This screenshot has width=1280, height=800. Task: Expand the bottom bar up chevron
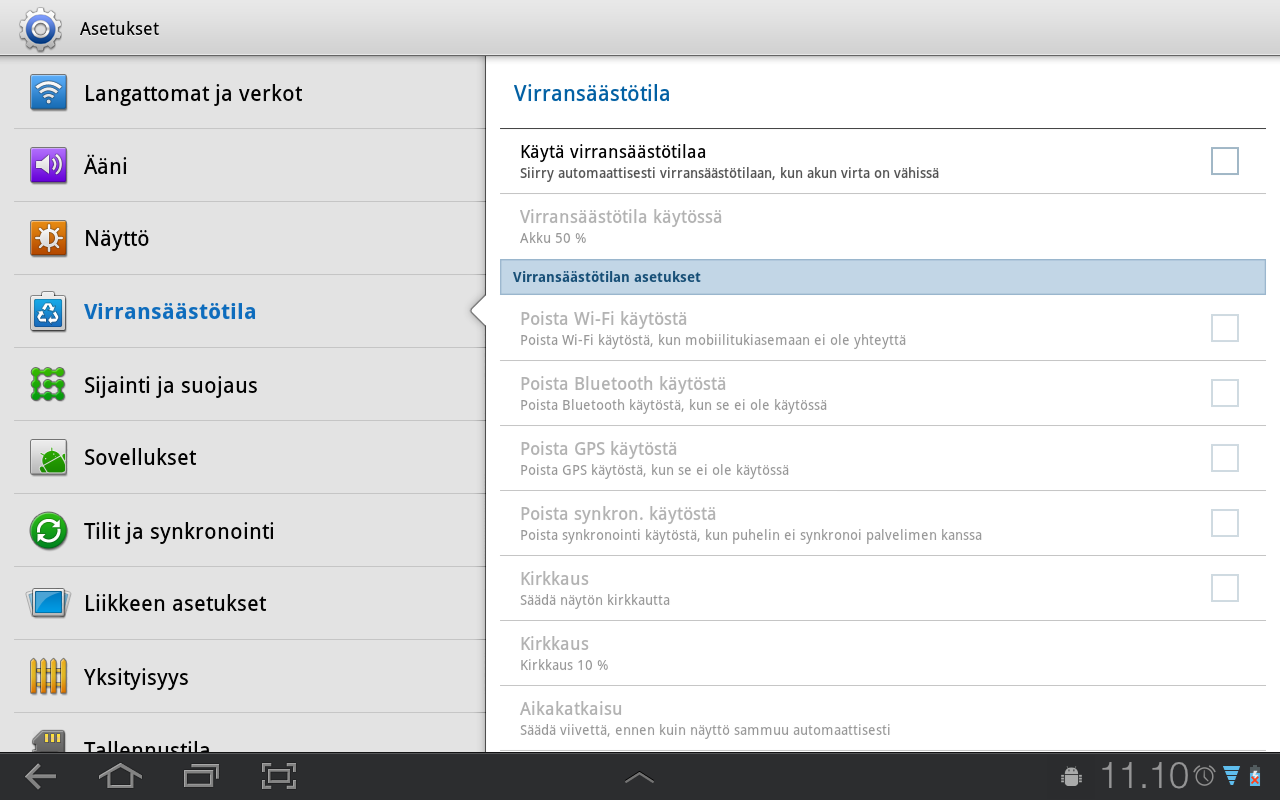(x=639, y=777)
